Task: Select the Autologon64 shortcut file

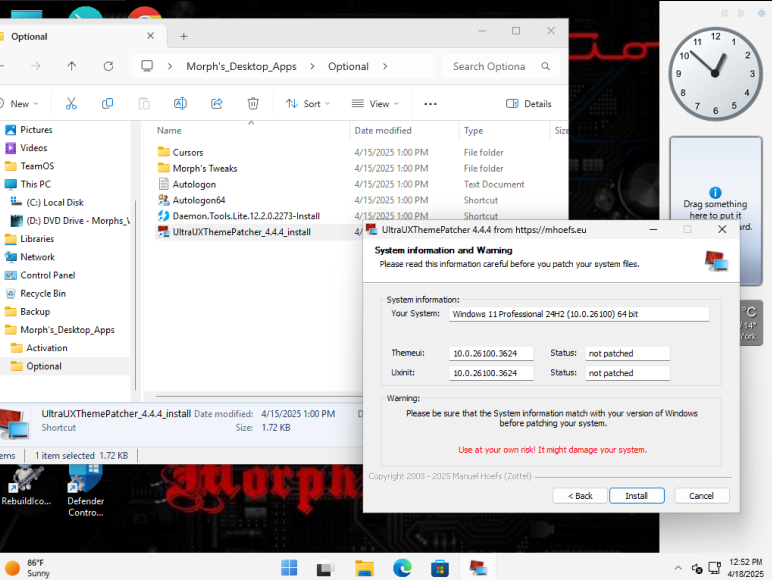Action: coord(199,200)
